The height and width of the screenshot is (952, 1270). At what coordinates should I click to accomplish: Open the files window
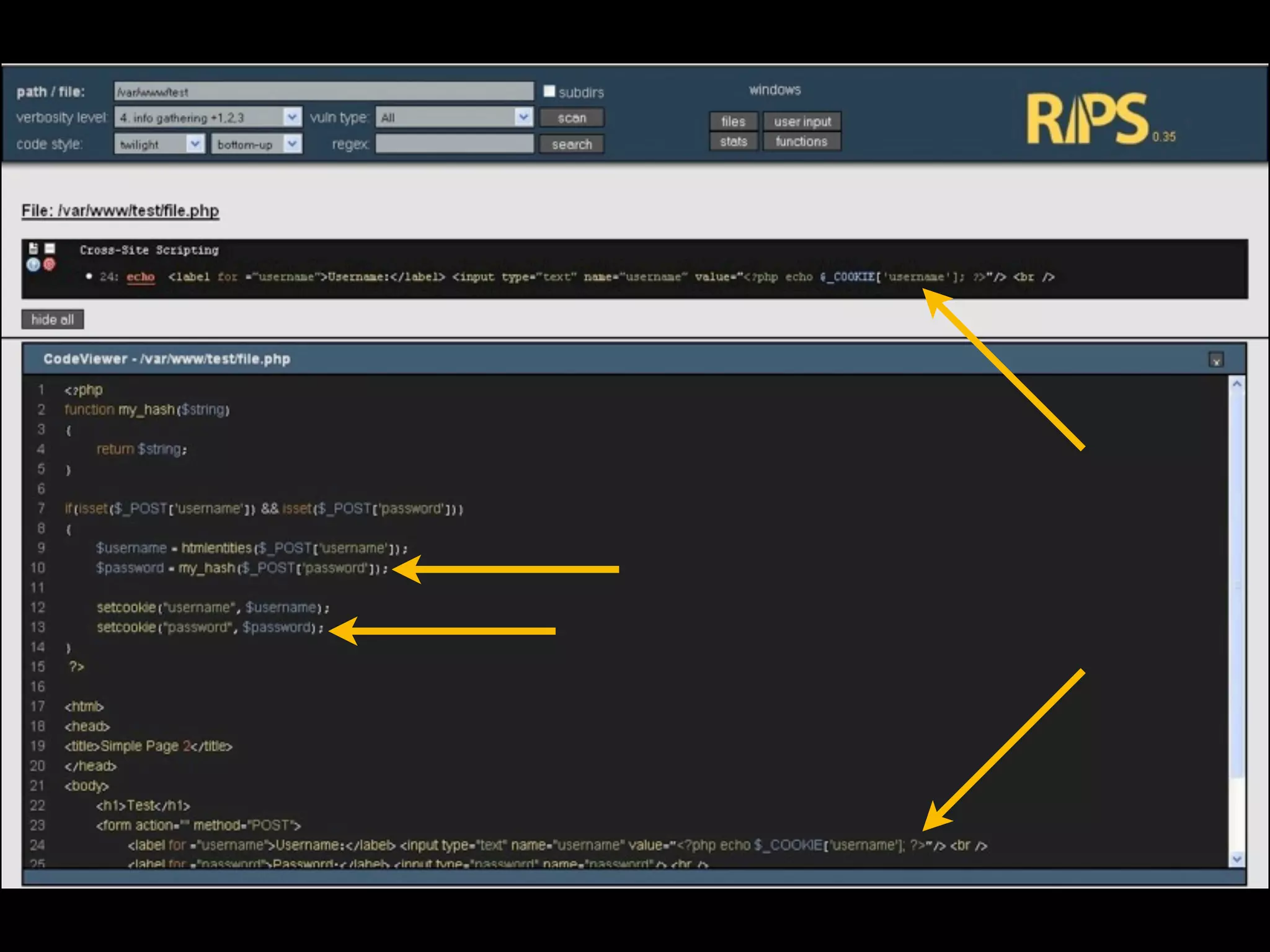(733, 121)
